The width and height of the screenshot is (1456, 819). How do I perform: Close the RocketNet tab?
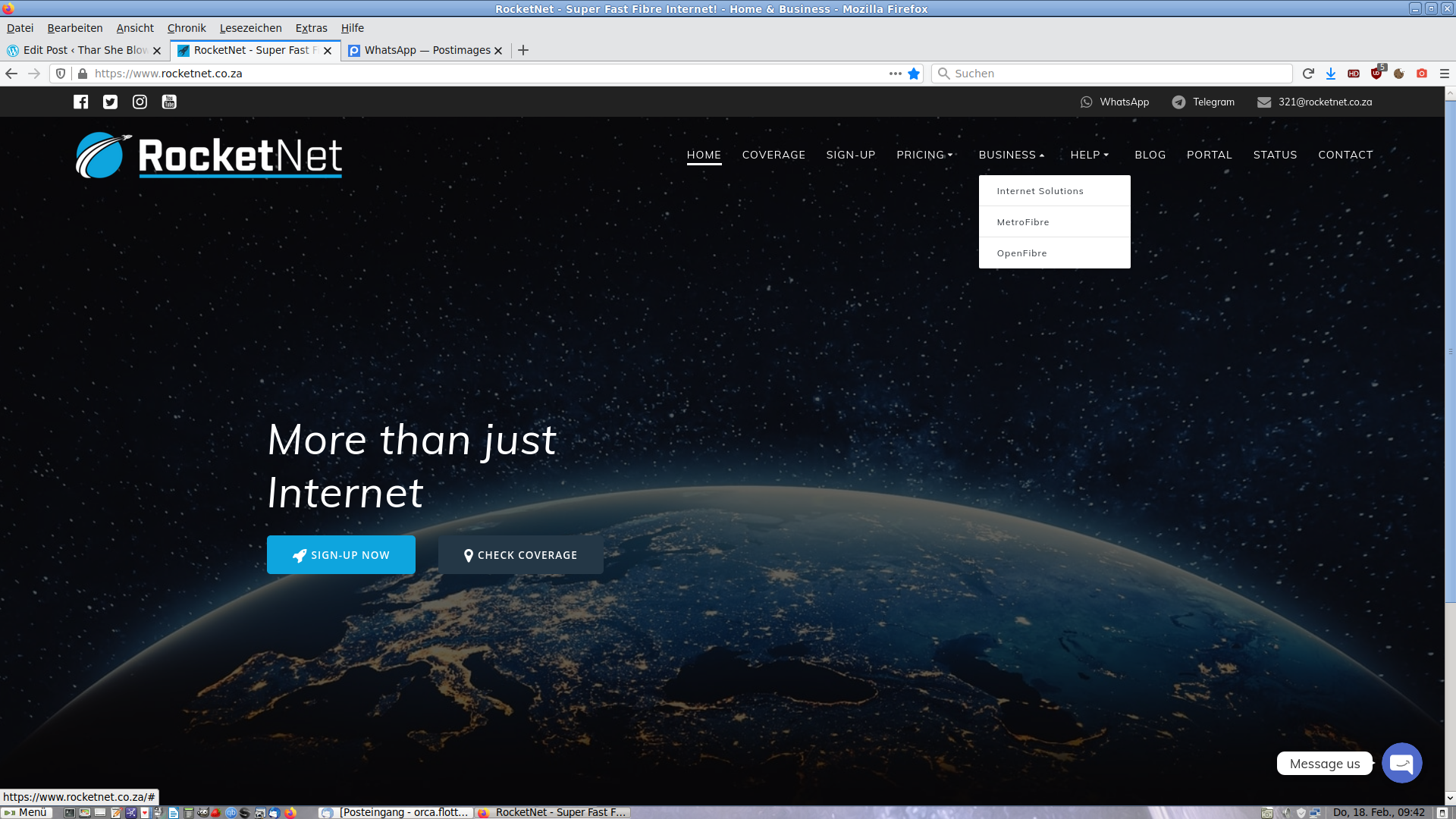328,51
